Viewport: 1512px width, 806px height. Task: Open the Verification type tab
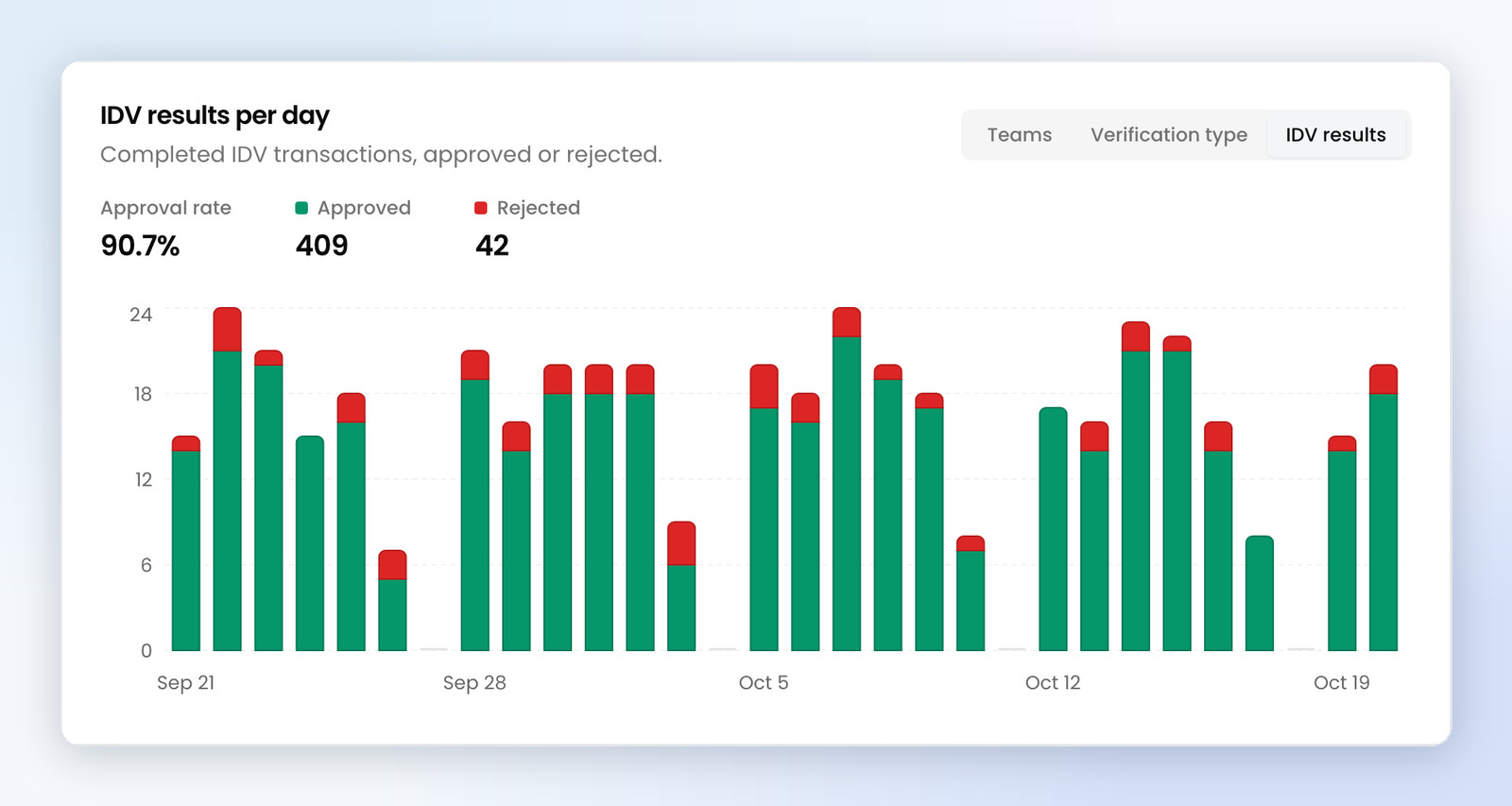1169,135
